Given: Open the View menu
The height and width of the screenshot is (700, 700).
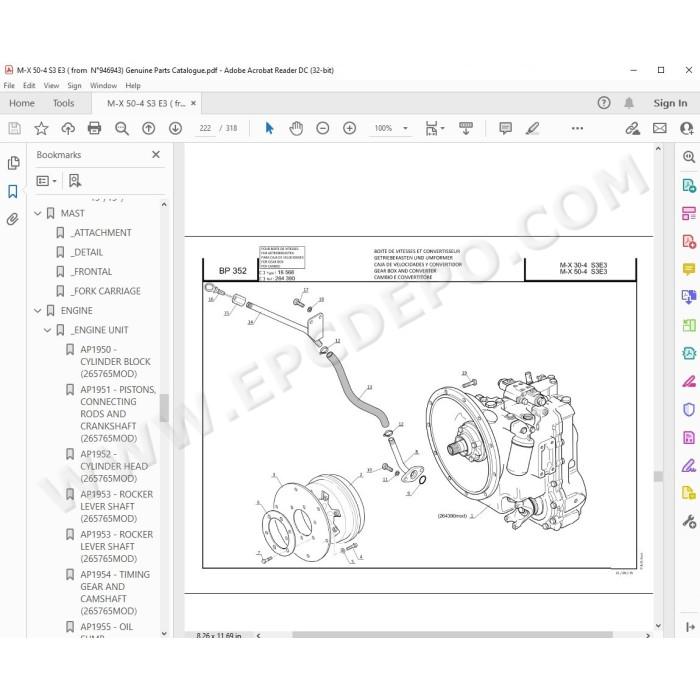Looking at the screenshot, I should 51,85.
